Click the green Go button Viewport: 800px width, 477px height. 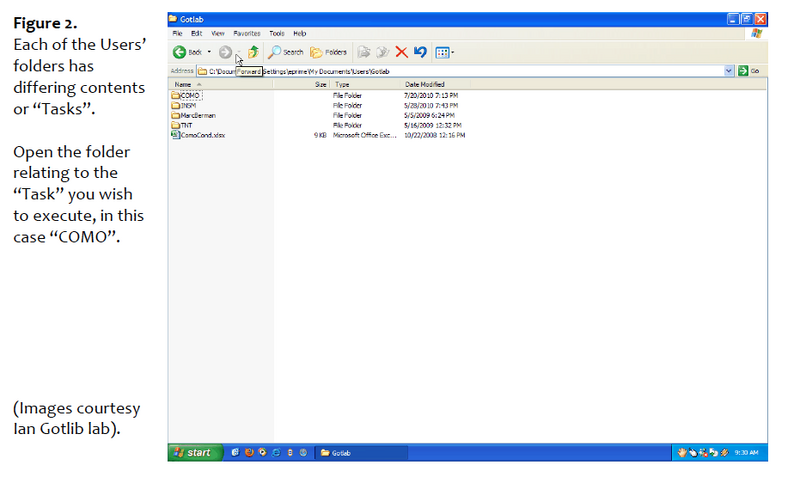(x=748, y=71)
